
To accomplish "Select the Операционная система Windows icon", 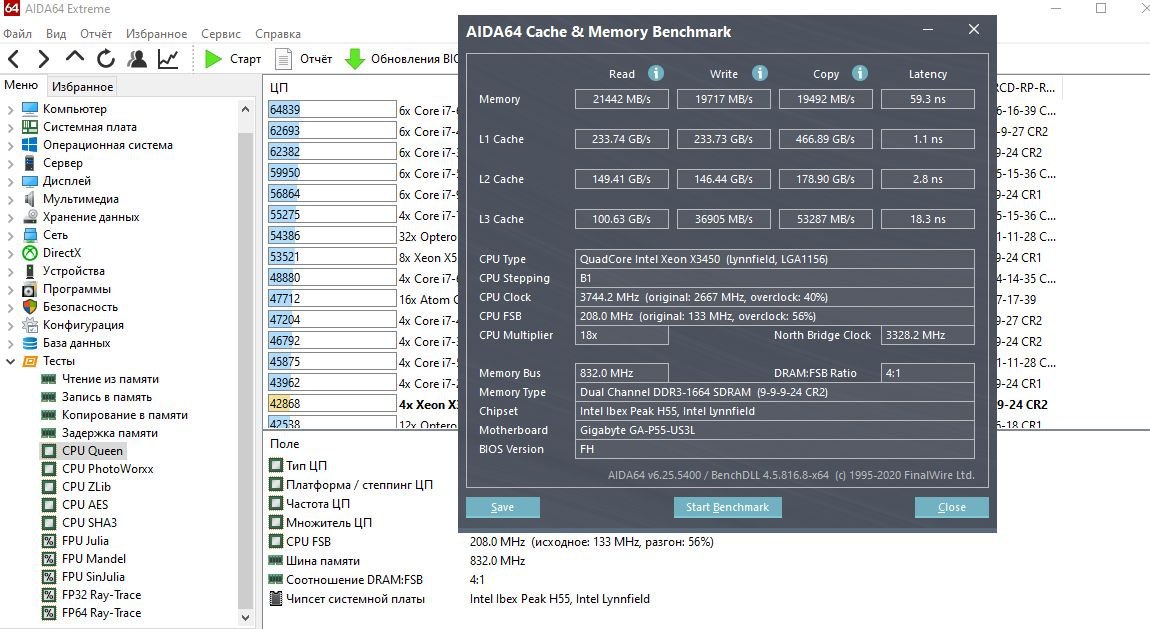I will [30, 144].
